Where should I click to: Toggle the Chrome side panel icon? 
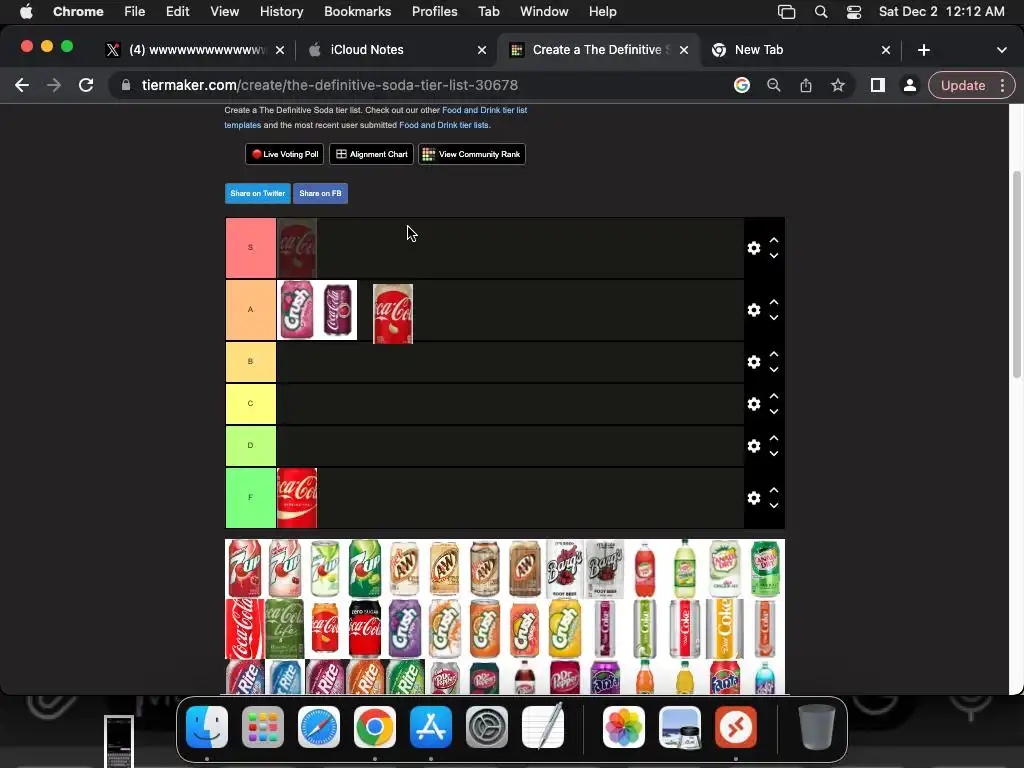[878, 86]
